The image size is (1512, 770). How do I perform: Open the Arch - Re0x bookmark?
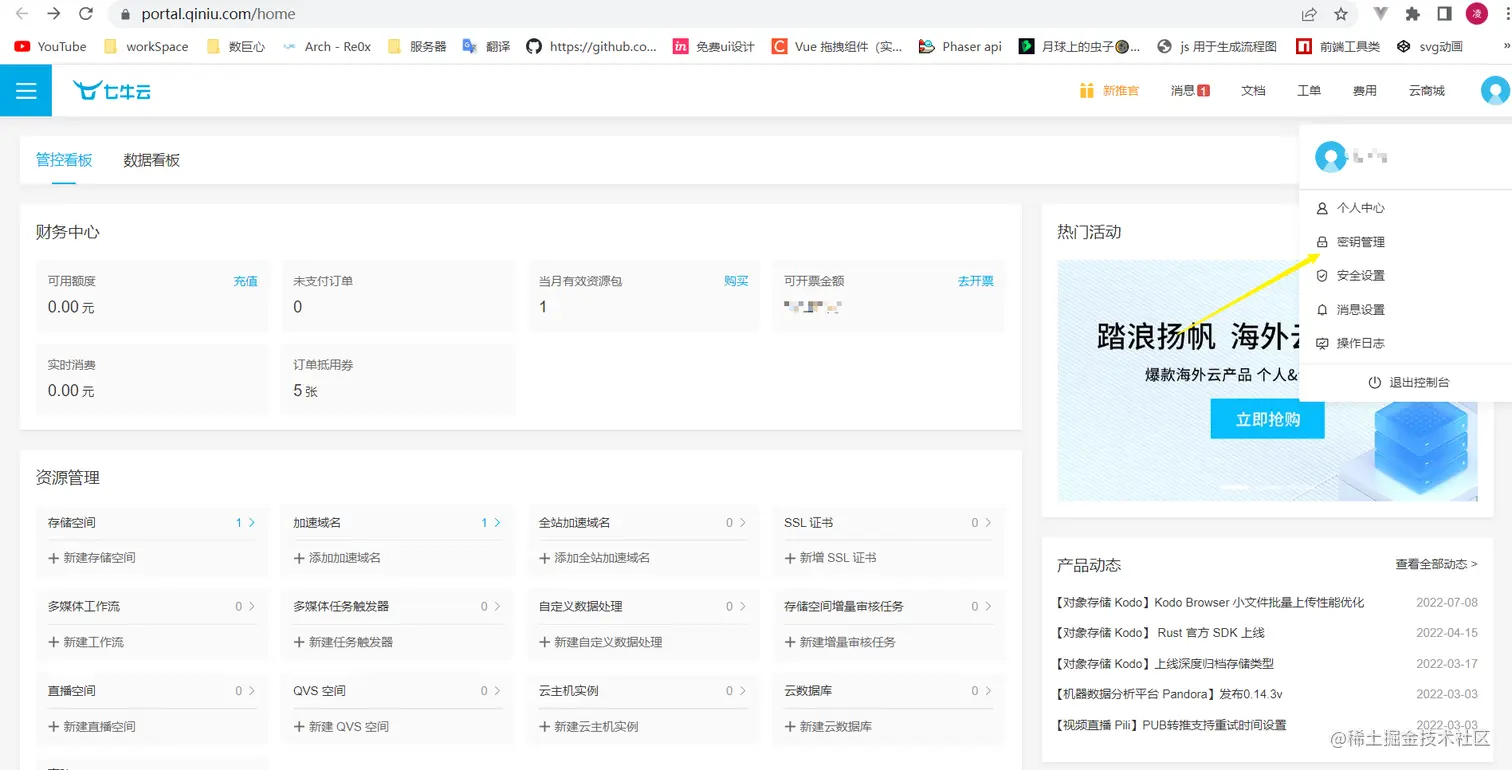pyautogui.click(x=327, y=46)
